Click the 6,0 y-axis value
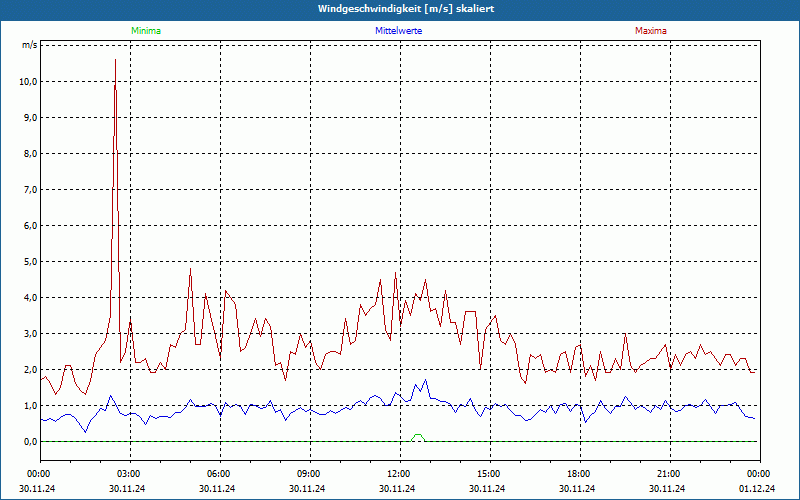The width and height of the screenshot is (800, 500). pos(31,226)
